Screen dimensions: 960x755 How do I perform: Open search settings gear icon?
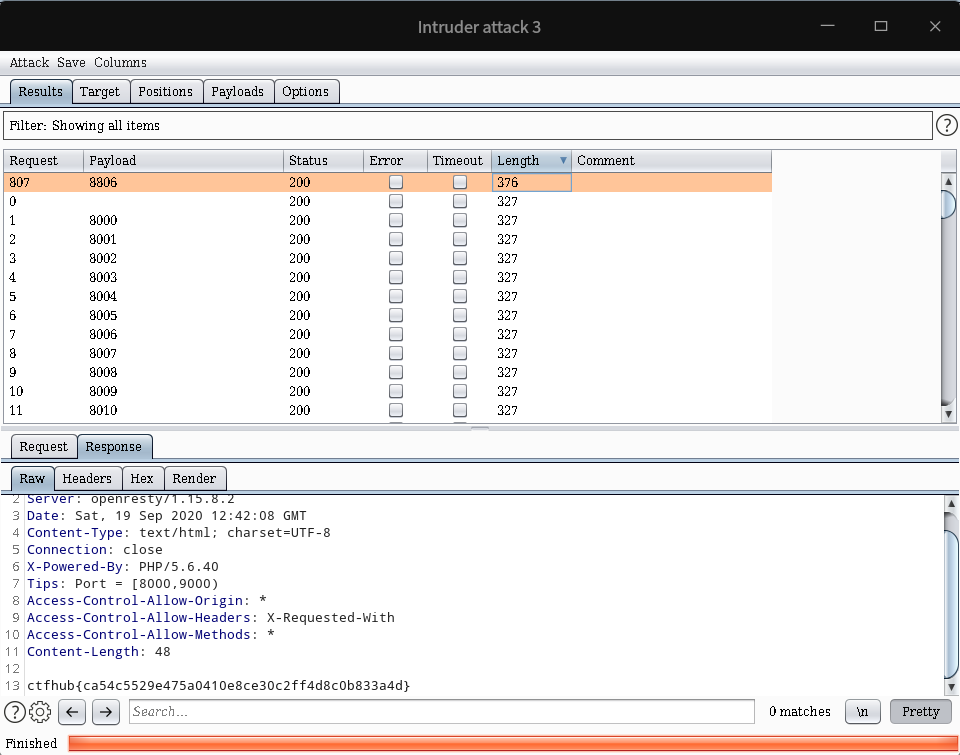coord(40,712)
